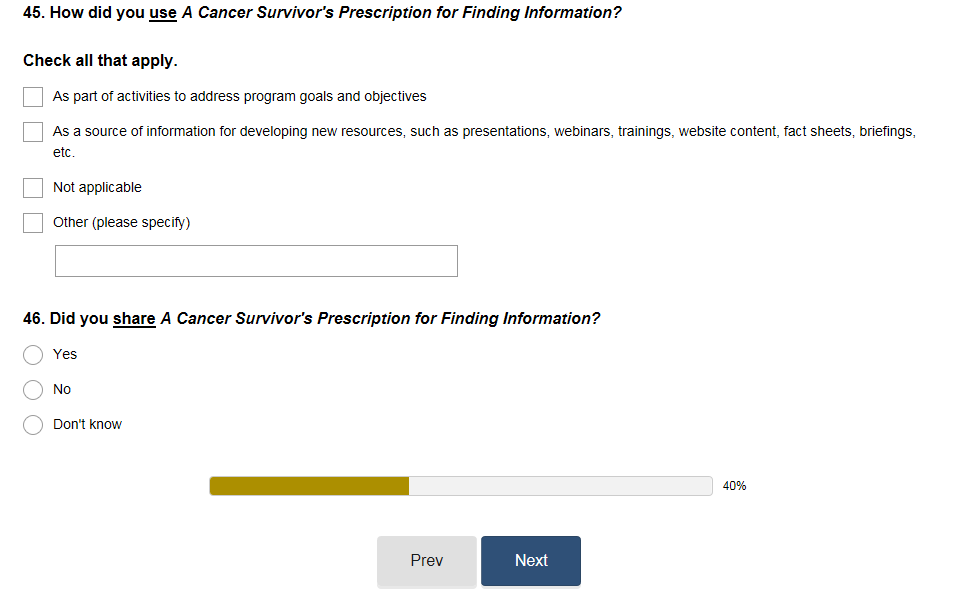Click the Other specify text field
The height and width of the screenshot is (613, 957).
pos(256,261)
